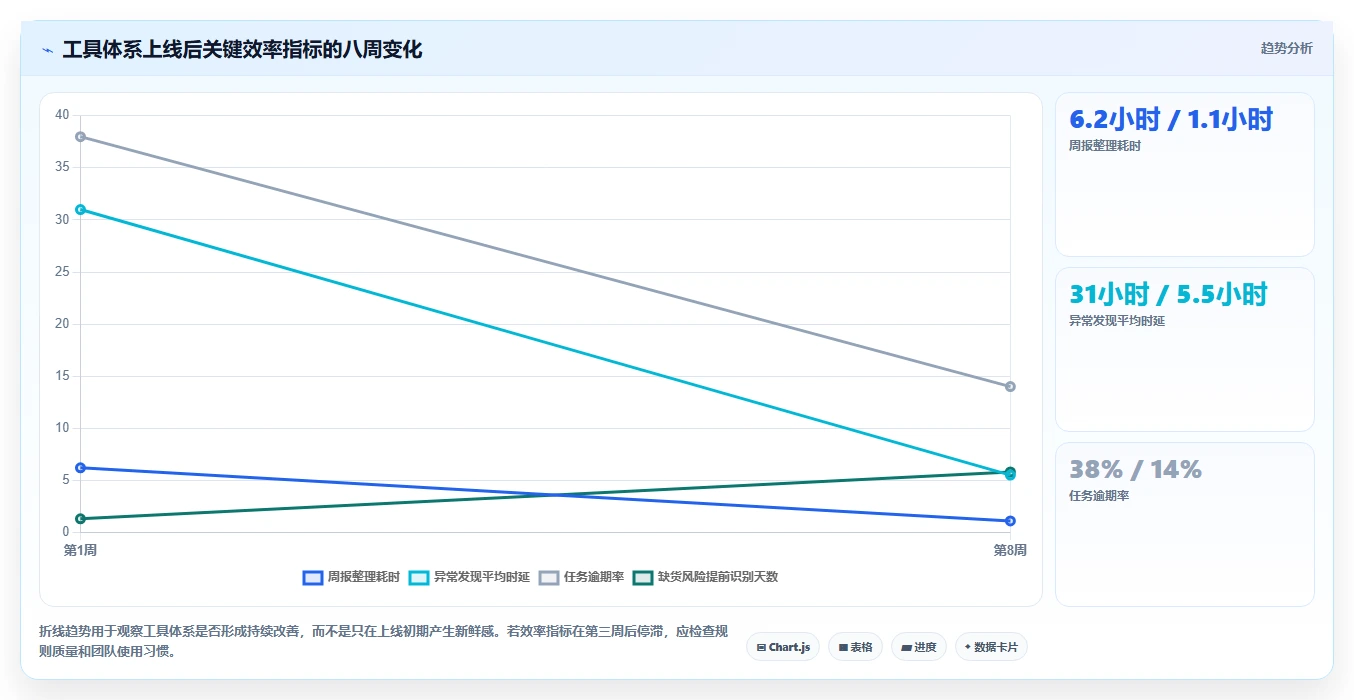The image size is (1354, 700).
Task: Open the 6.2小时 / 1.1小时 data card
Action: pyautogui.click(x=1184, y=174)
